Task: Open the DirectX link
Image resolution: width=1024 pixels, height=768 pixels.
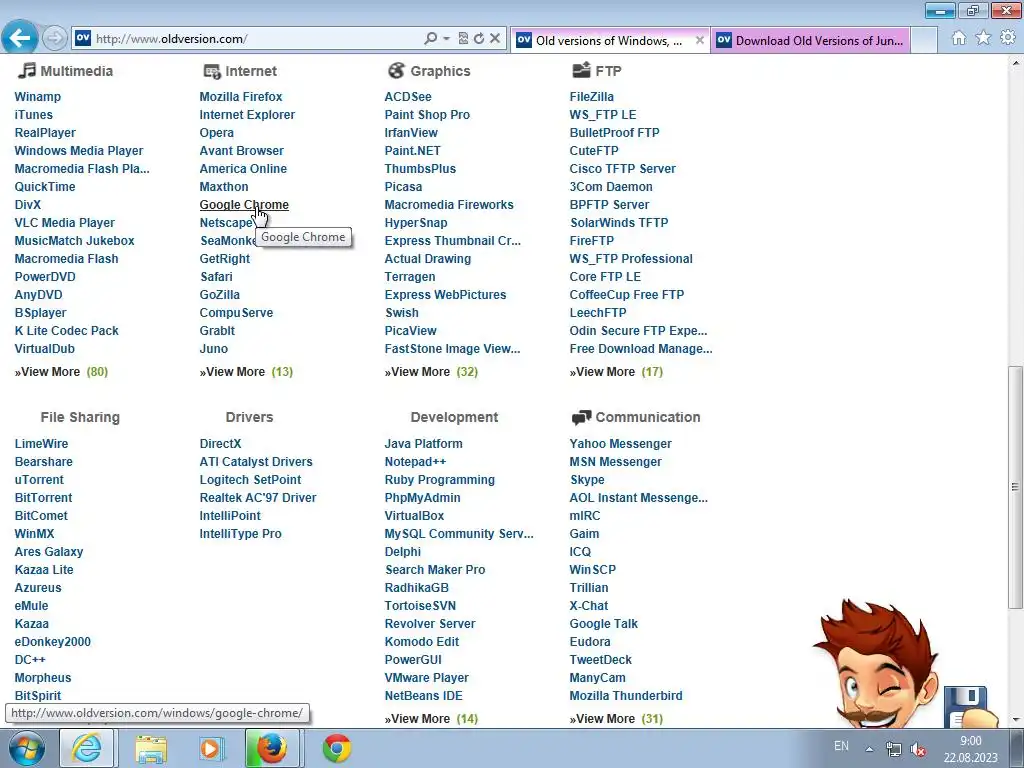Action: coord(220,443)
